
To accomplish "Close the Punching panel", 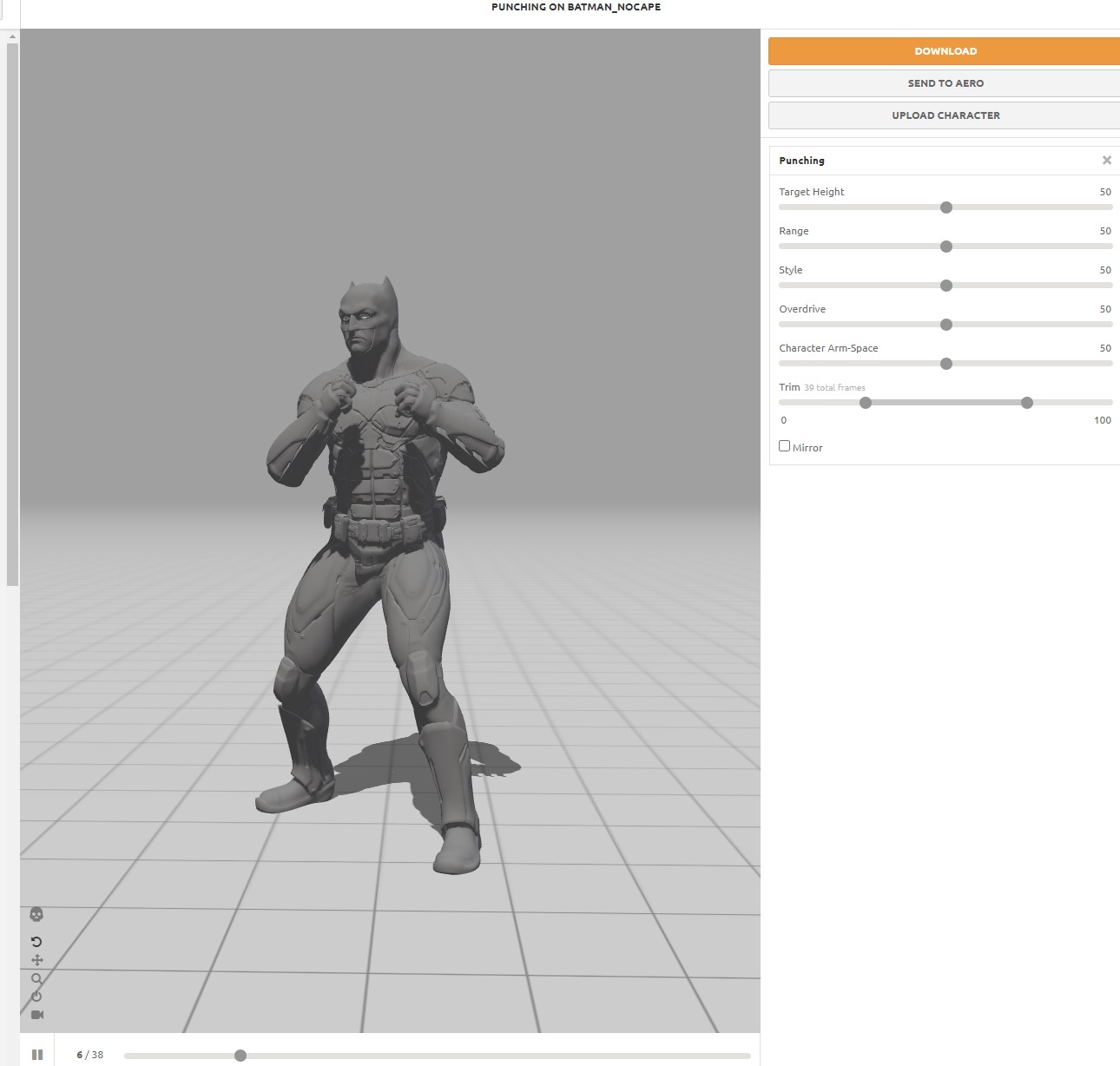I will 1106,161.
